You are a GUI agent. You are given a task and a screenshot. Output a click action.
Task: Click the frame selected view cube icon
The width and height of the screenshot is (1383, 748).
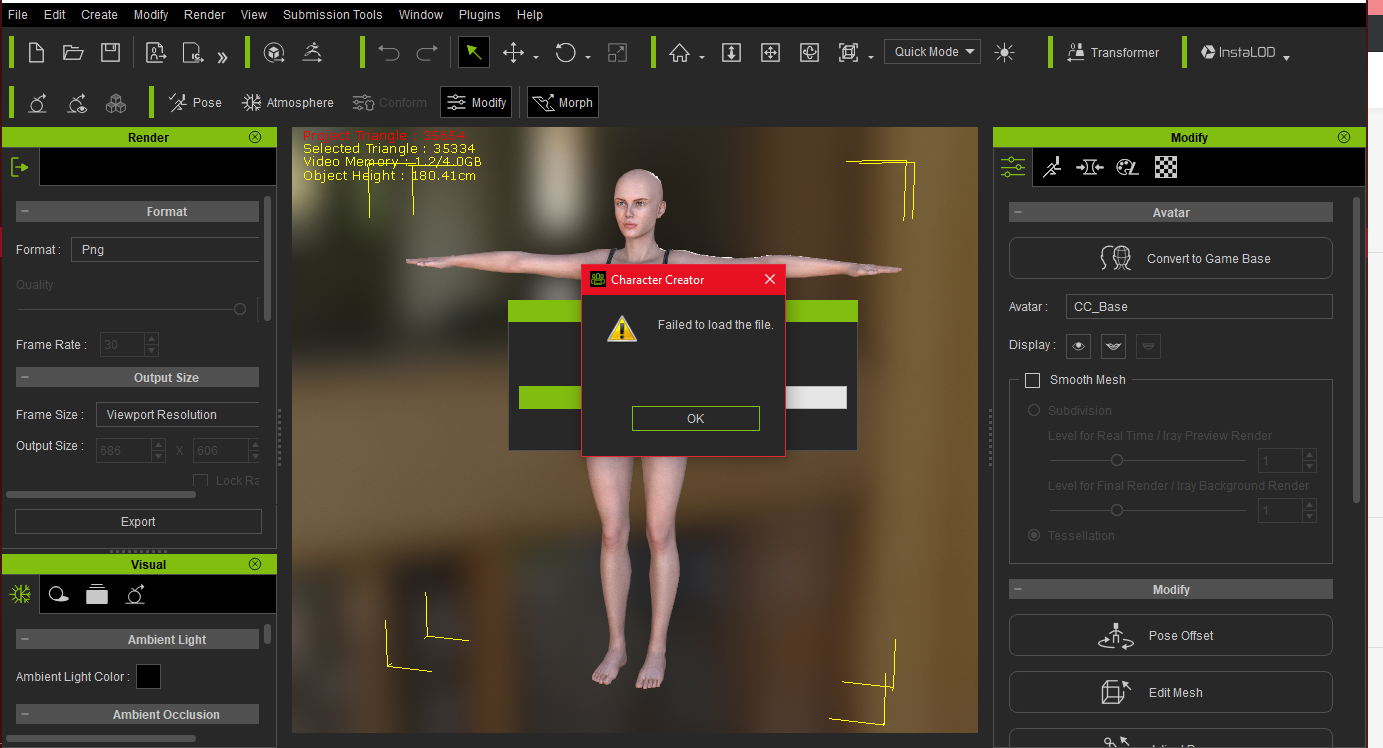(849, 53)
